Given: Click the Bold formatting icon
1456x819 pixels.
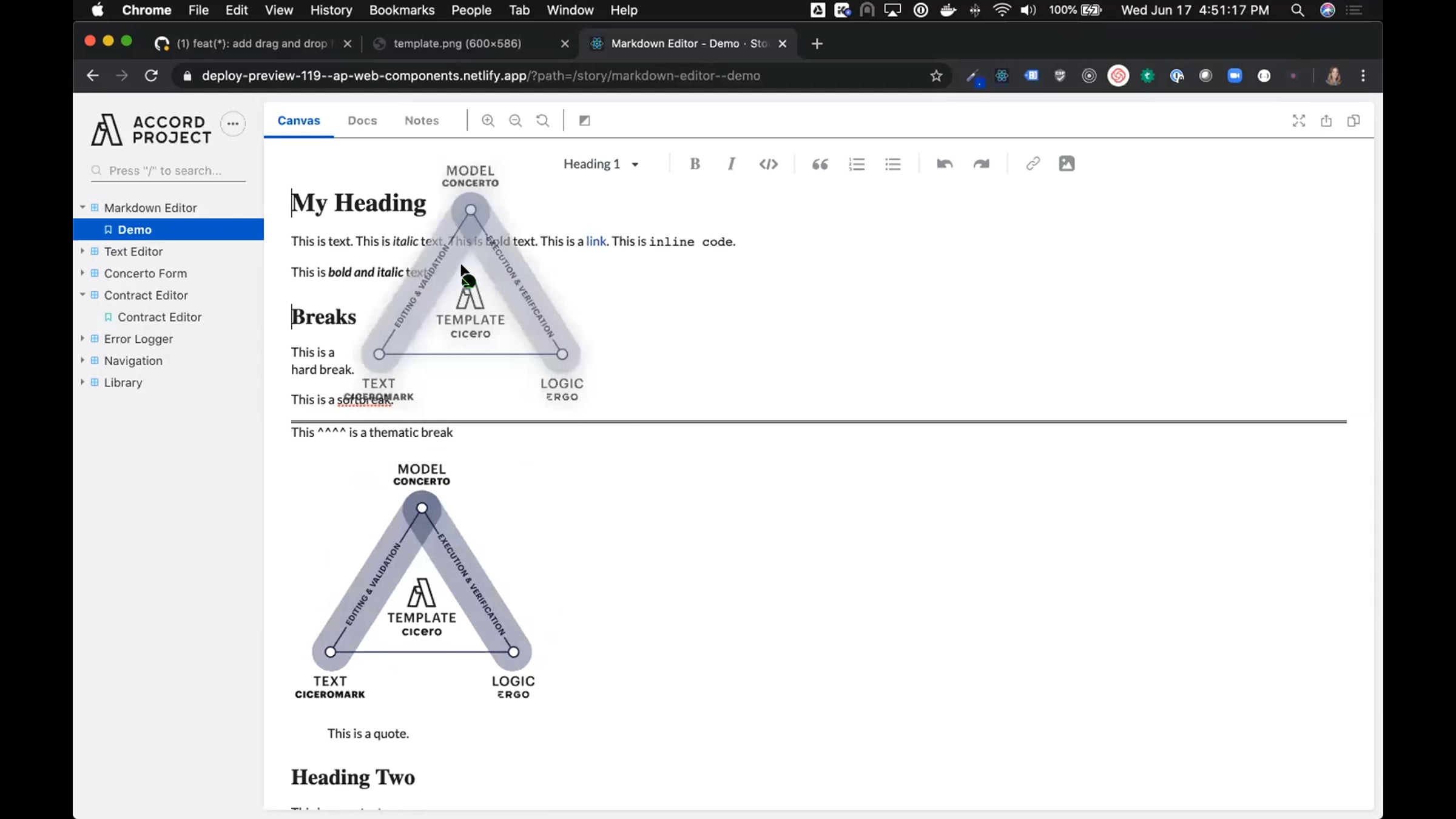Looking at the screenshot, I should point(695,164).
